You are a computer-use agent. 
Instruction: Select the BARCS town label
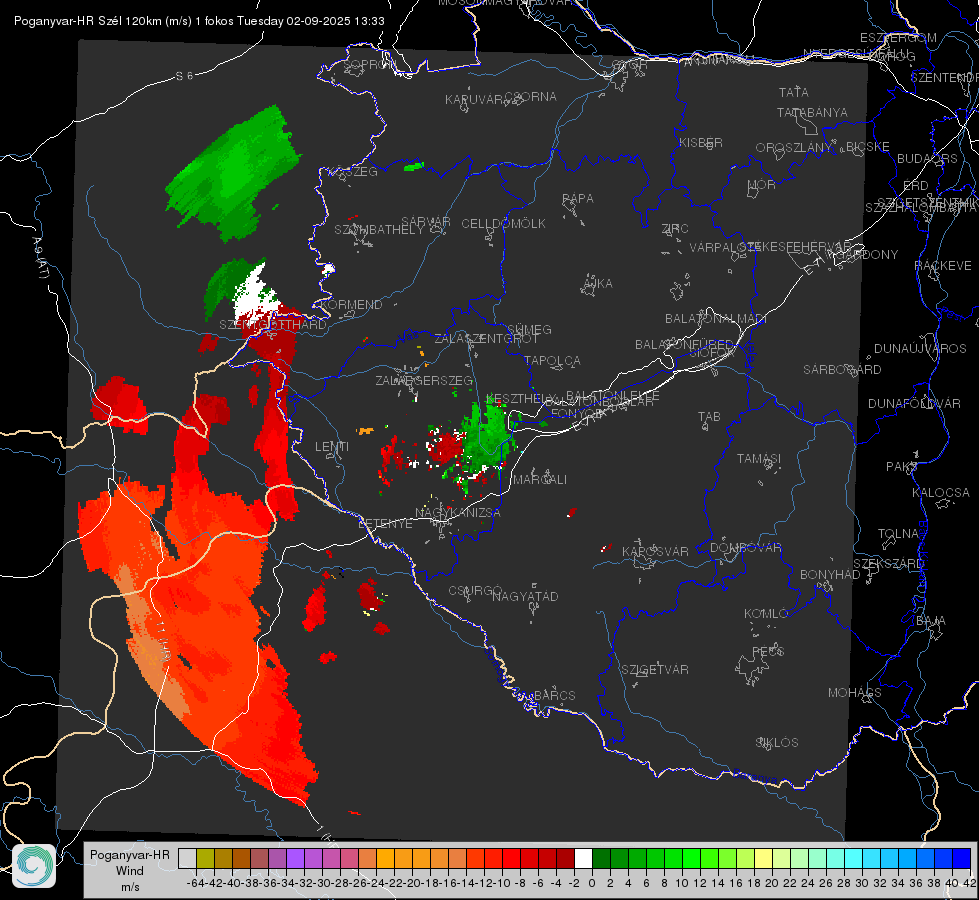[x=554, y=695]
